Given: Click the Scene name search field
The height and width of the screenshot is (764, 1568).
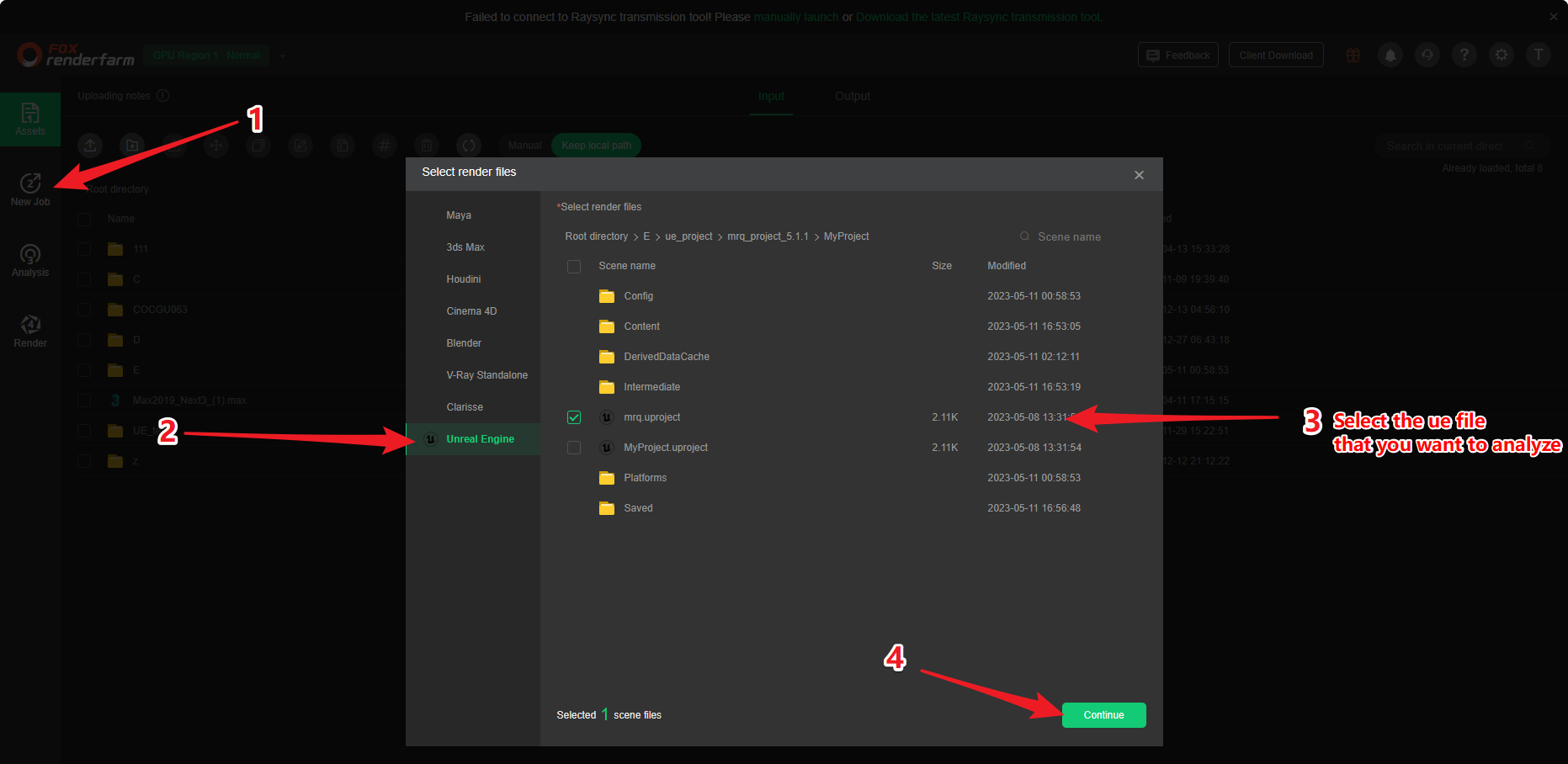Looking at the screenshot, I should pyautogui.click(x=1077, y=237).
